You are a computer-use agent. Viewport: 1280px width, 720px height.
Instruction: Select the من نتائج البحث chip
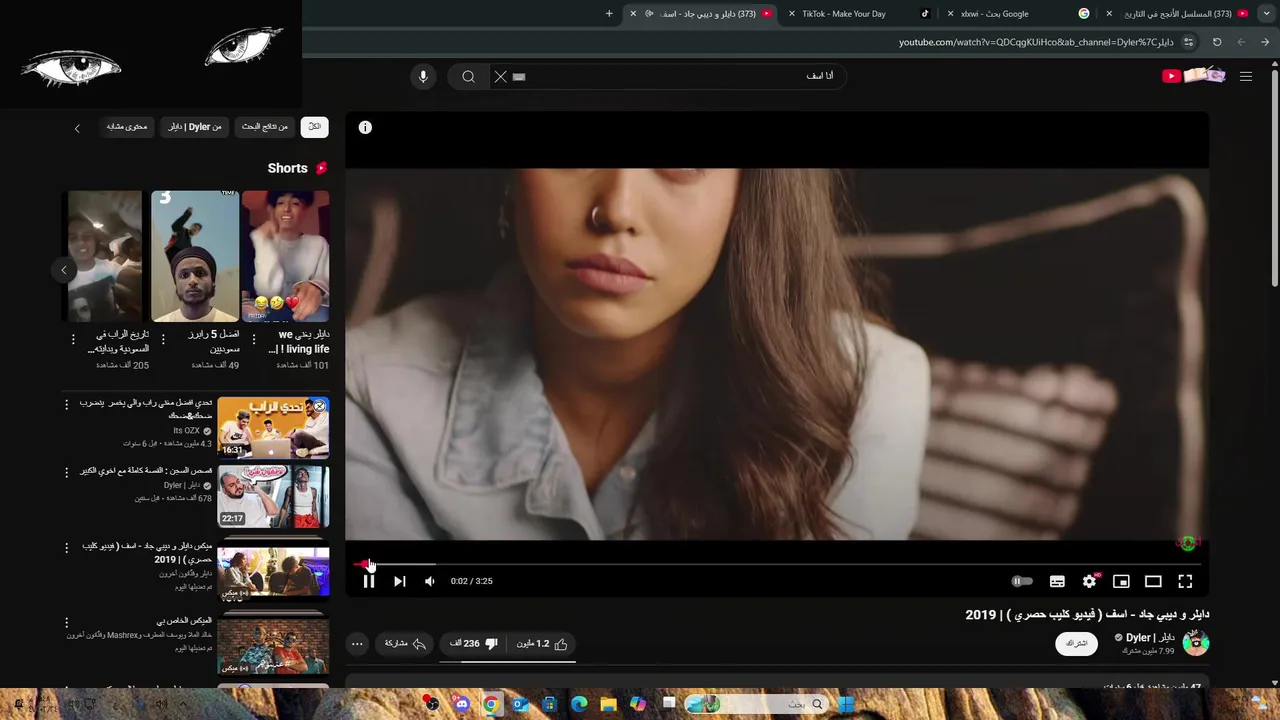click(x=265, y=127)
